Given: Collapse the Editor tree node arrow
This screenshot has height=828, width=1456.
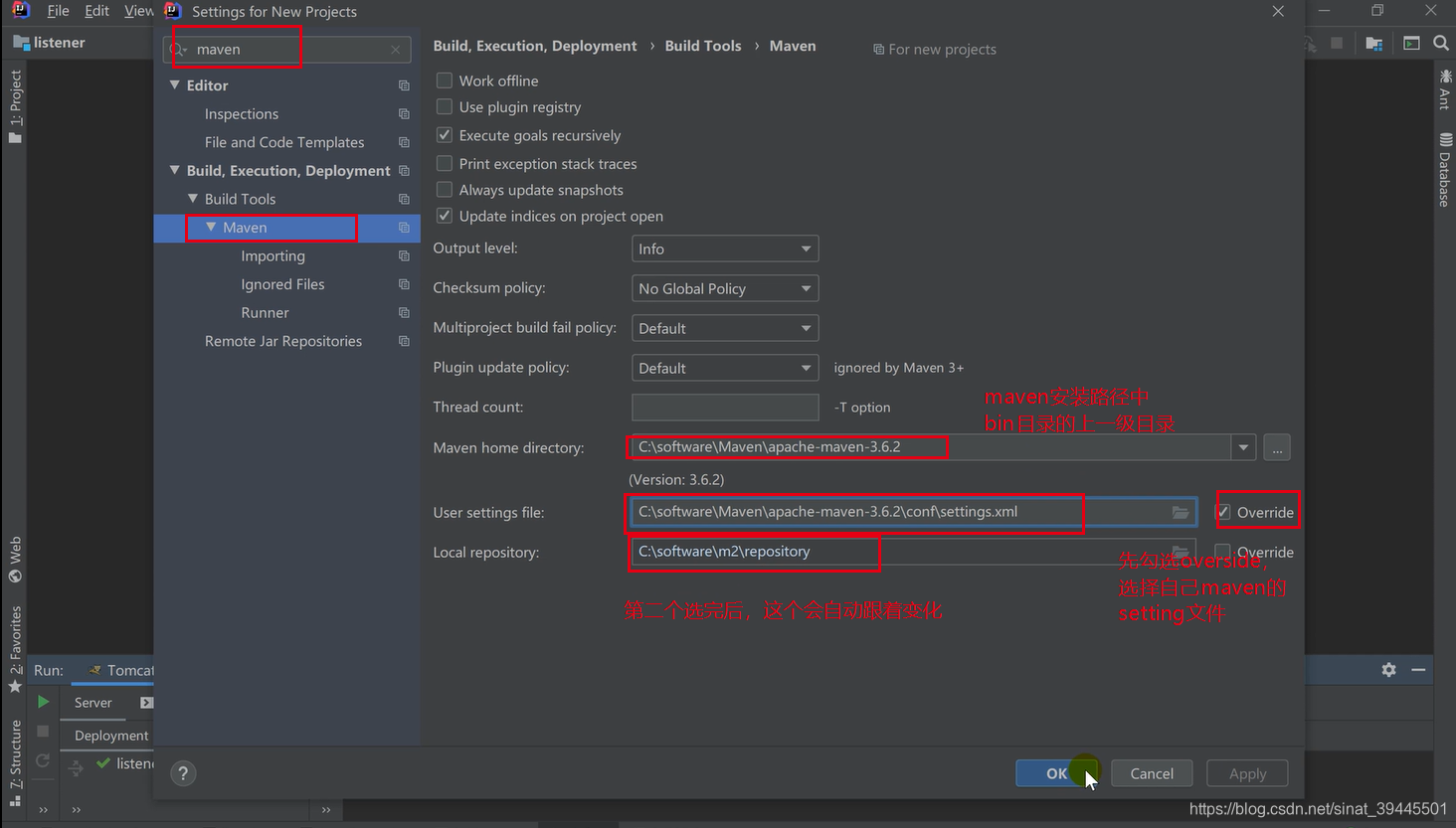Looking at the screenshot, I should click(175, 85).
